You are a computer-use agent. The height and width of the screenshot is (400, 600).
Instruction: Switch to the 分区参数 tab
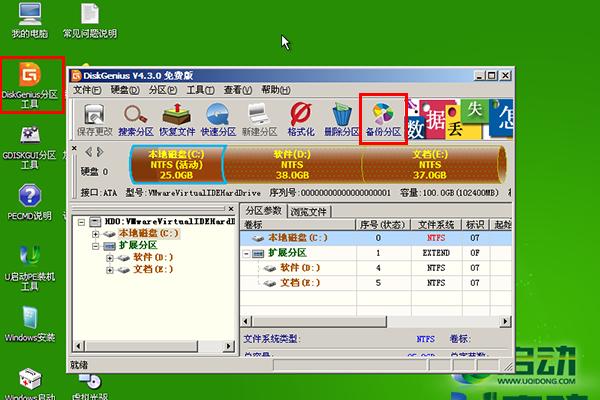[263, 211]
